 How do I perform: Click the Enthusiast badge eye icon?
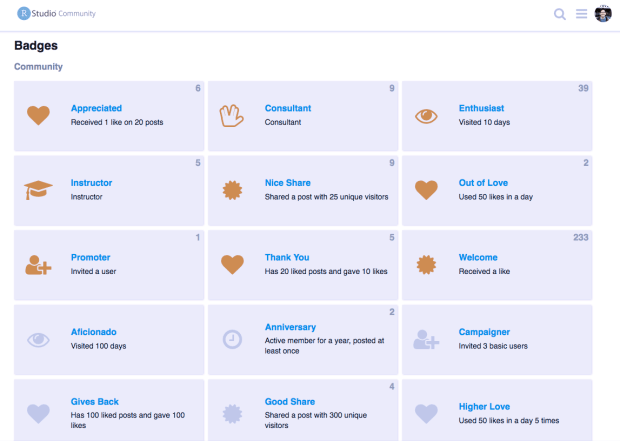click(x=426, y=116)
